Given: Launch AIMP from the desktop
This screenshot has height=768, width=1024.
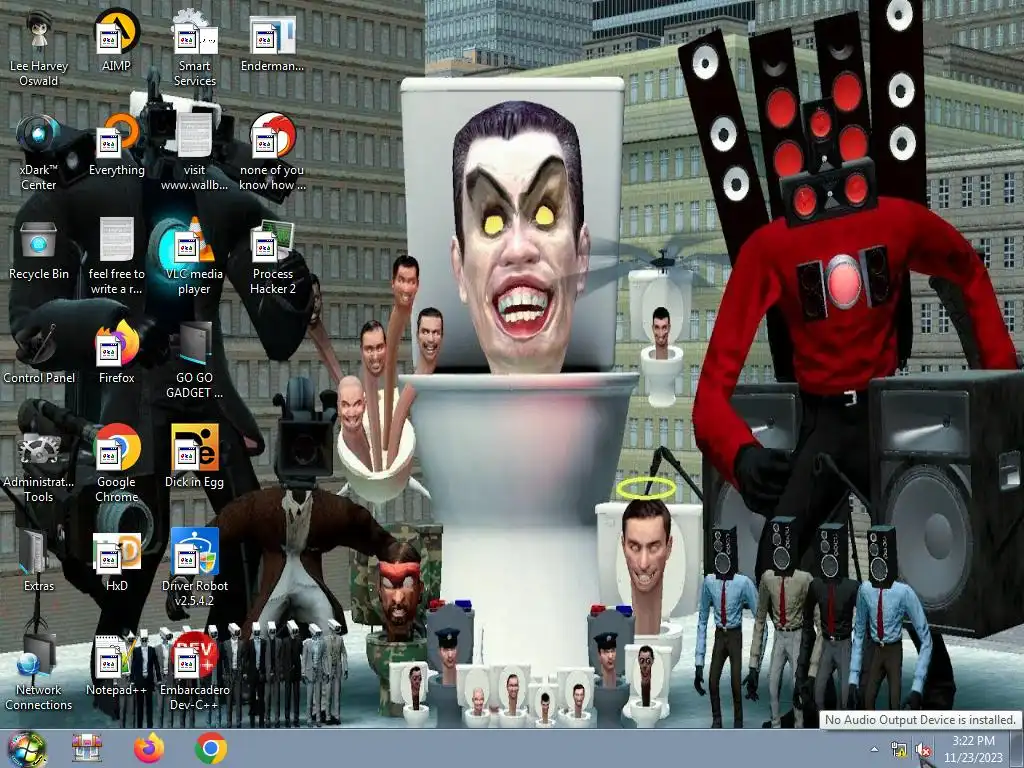Looking at the screenshot, I should 116,42.
